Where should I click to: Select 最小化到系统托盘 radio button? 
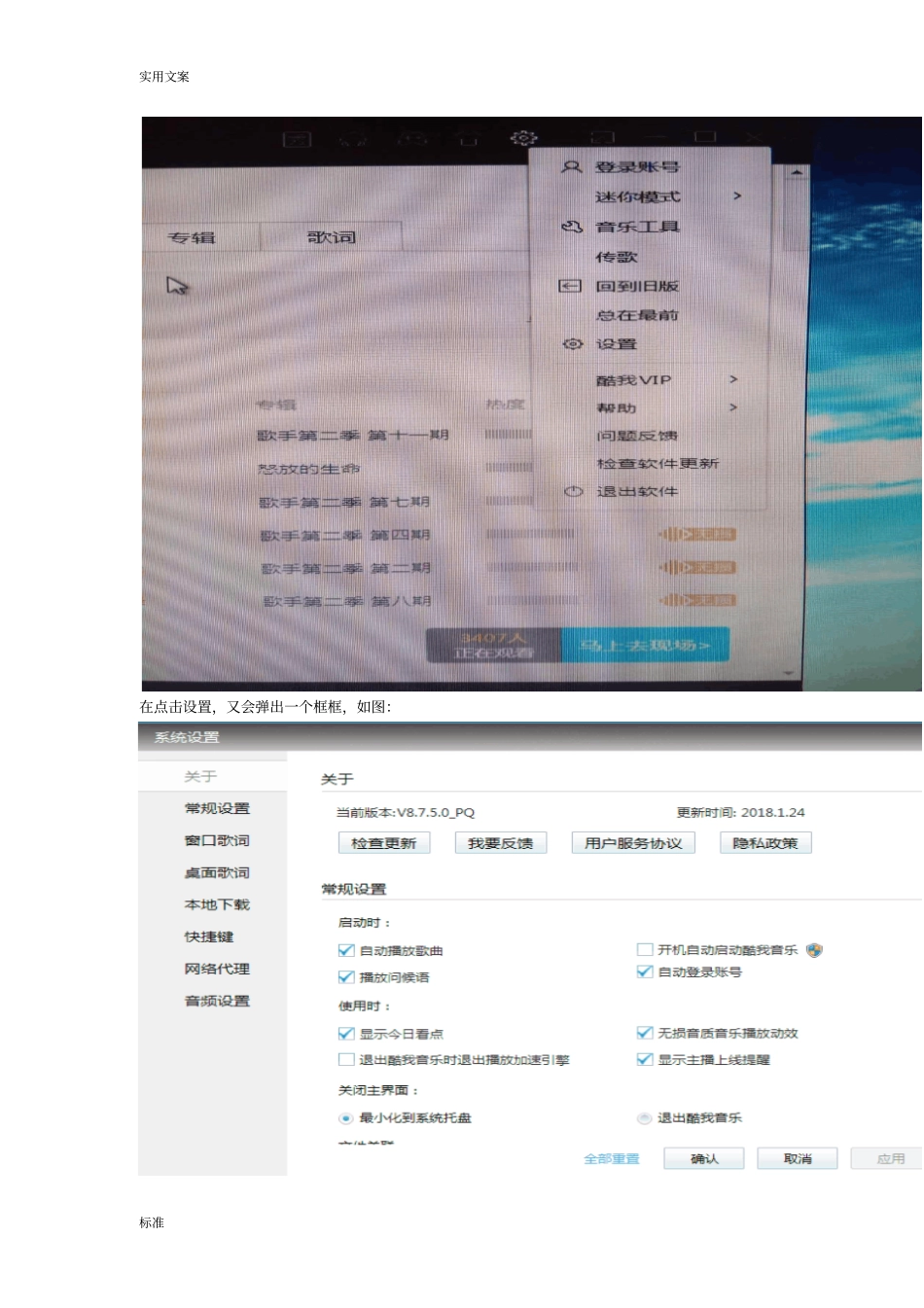click(345, 1118)
